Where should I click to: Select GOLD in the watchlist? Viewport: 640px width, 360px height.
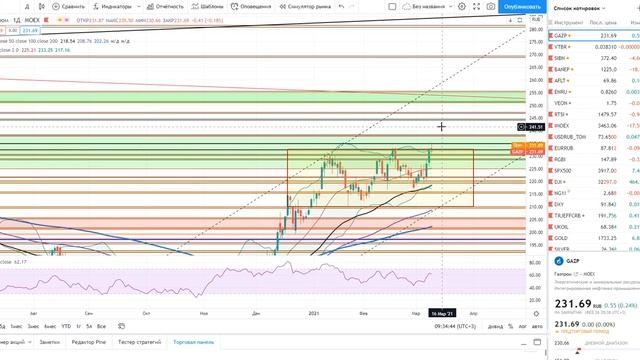point(594,238)
